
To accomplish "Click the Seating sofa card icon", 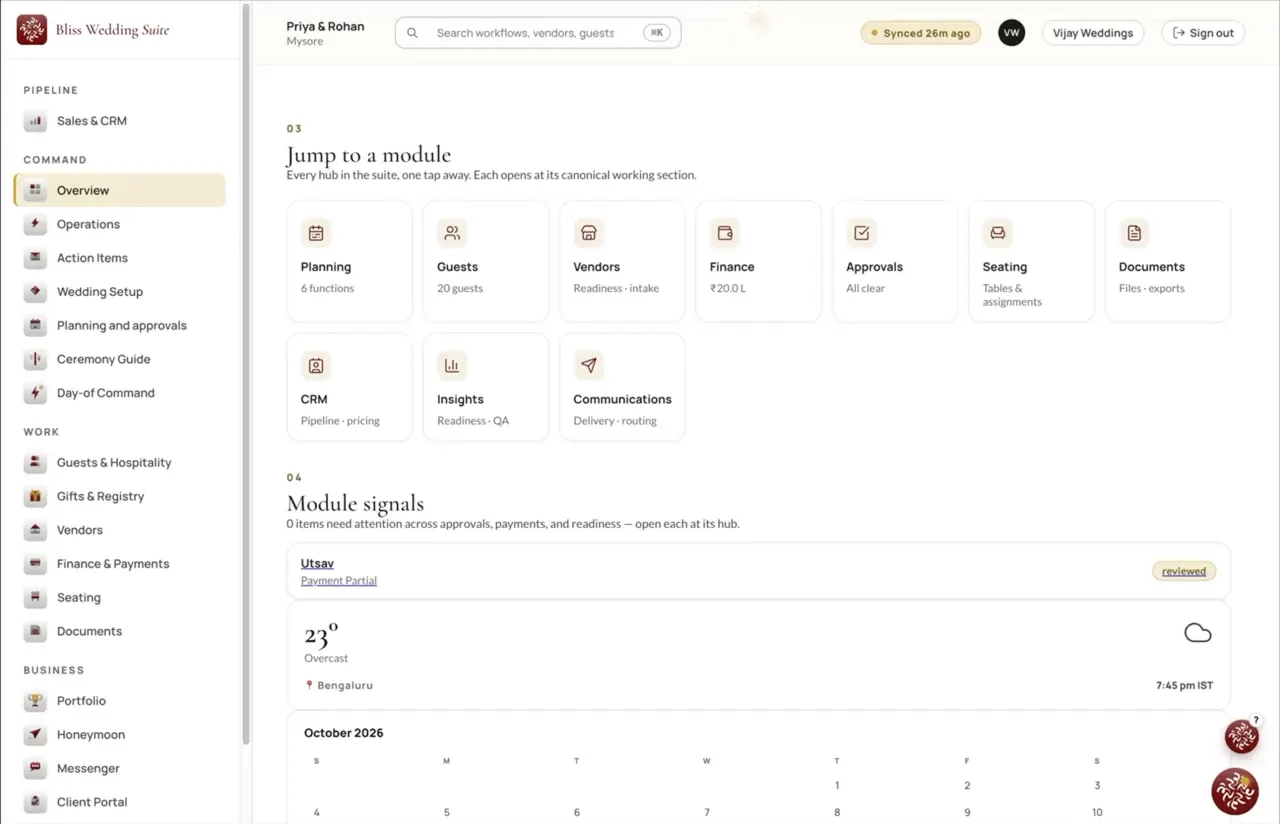I will point(998,233).
